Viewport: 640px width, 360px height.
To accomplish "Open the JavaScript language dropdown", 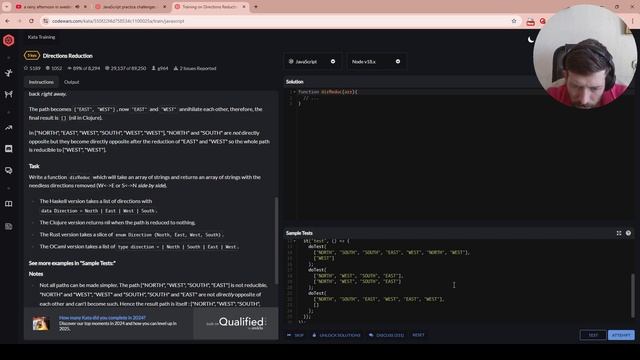I will (312, 62).
